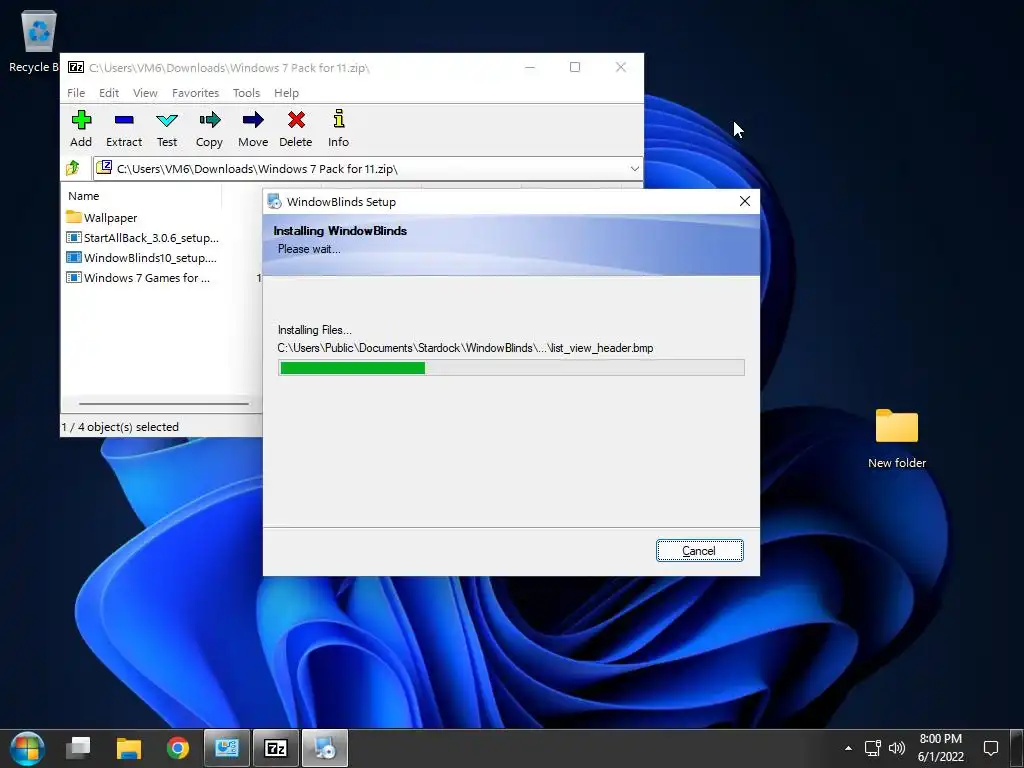Open the Start menu orb
The width and height of the screenshot is (1024, 768).
click(27, 748)
